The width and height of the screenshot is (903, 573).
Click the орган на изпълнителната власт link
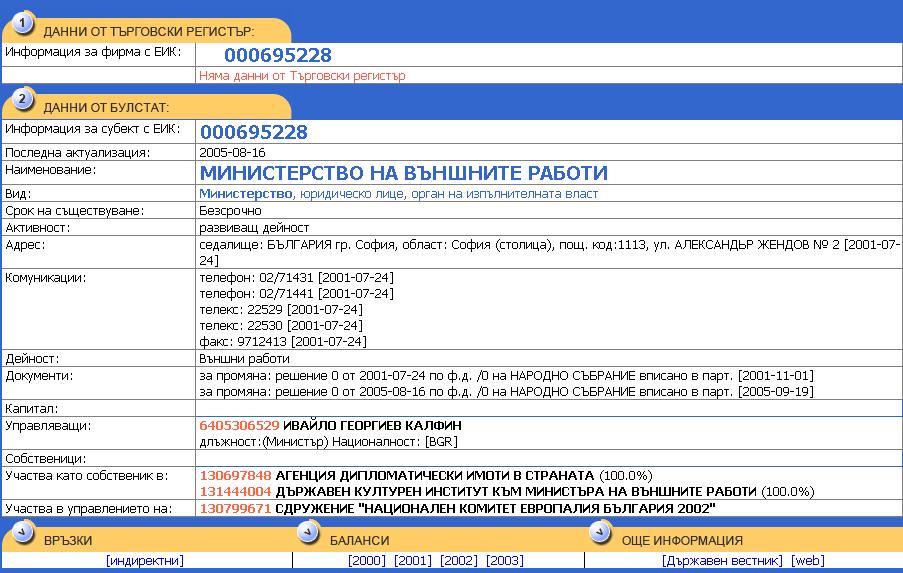tap(504, 193)
